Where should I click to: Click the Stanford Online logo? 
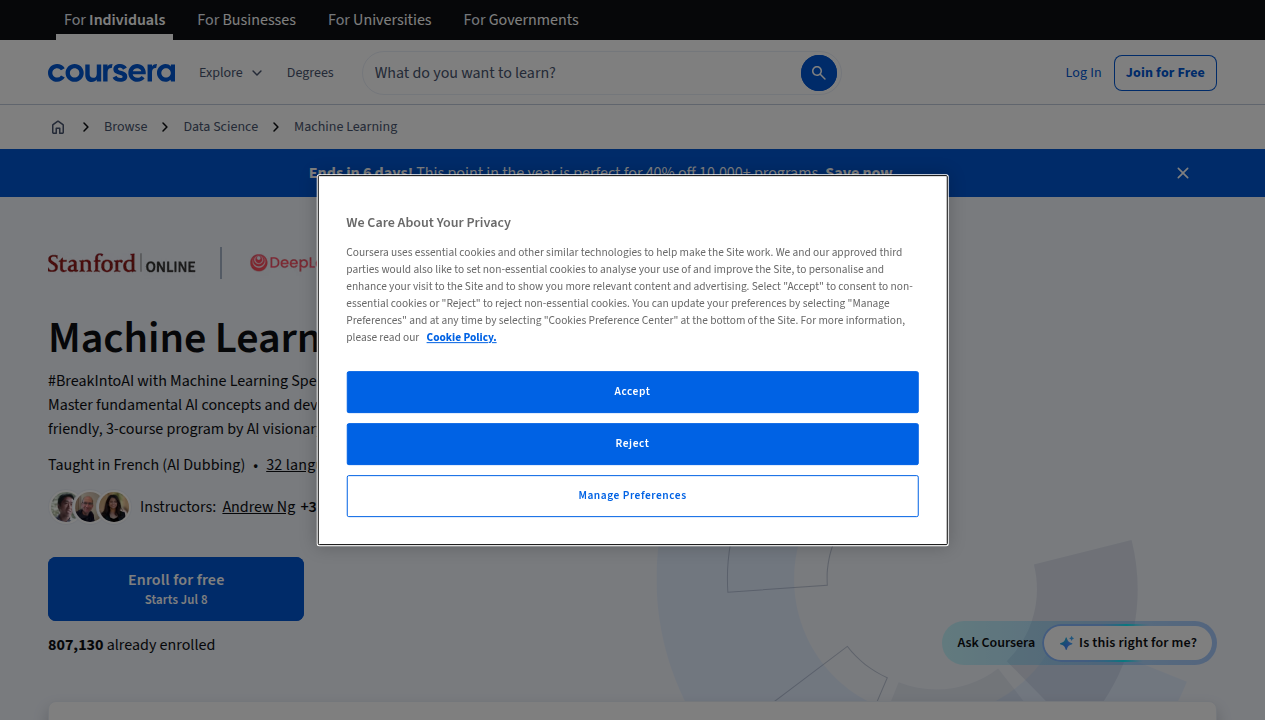[x=122, y=263]
